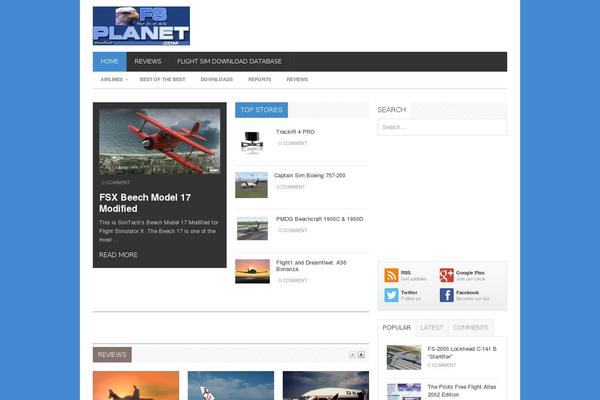Open the red biplane featured image
This screenshot has width=600, height=400.
(x=160, y=141)
